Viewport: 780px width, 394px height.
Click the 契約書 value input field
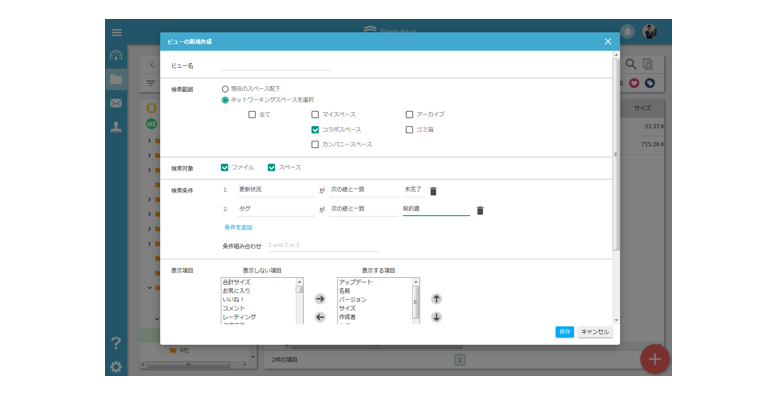pos(436,209)
